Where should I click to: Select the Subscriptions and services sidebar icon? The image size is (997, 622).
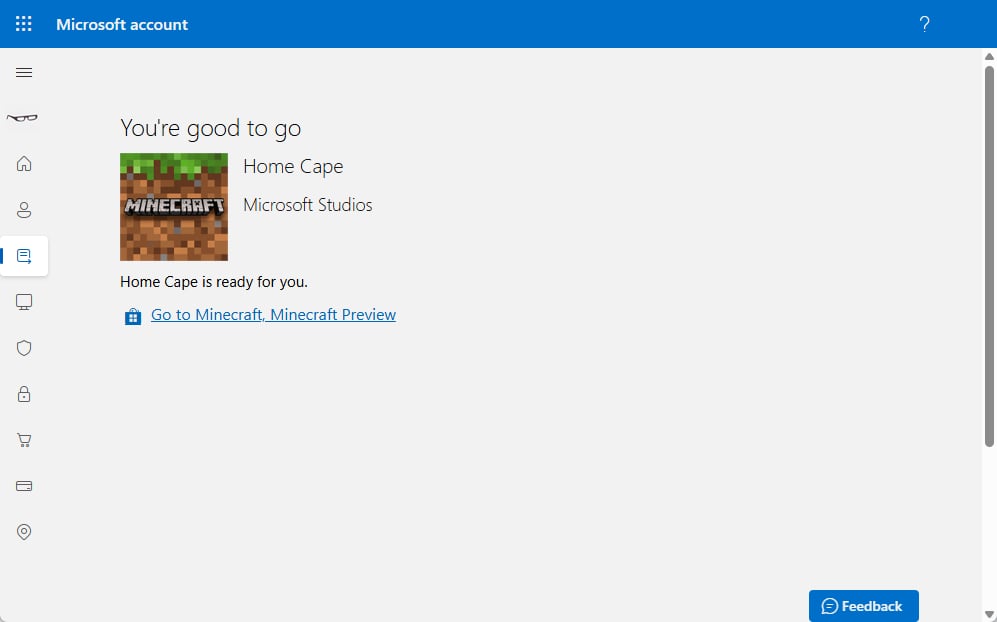[x=24, y=256]
